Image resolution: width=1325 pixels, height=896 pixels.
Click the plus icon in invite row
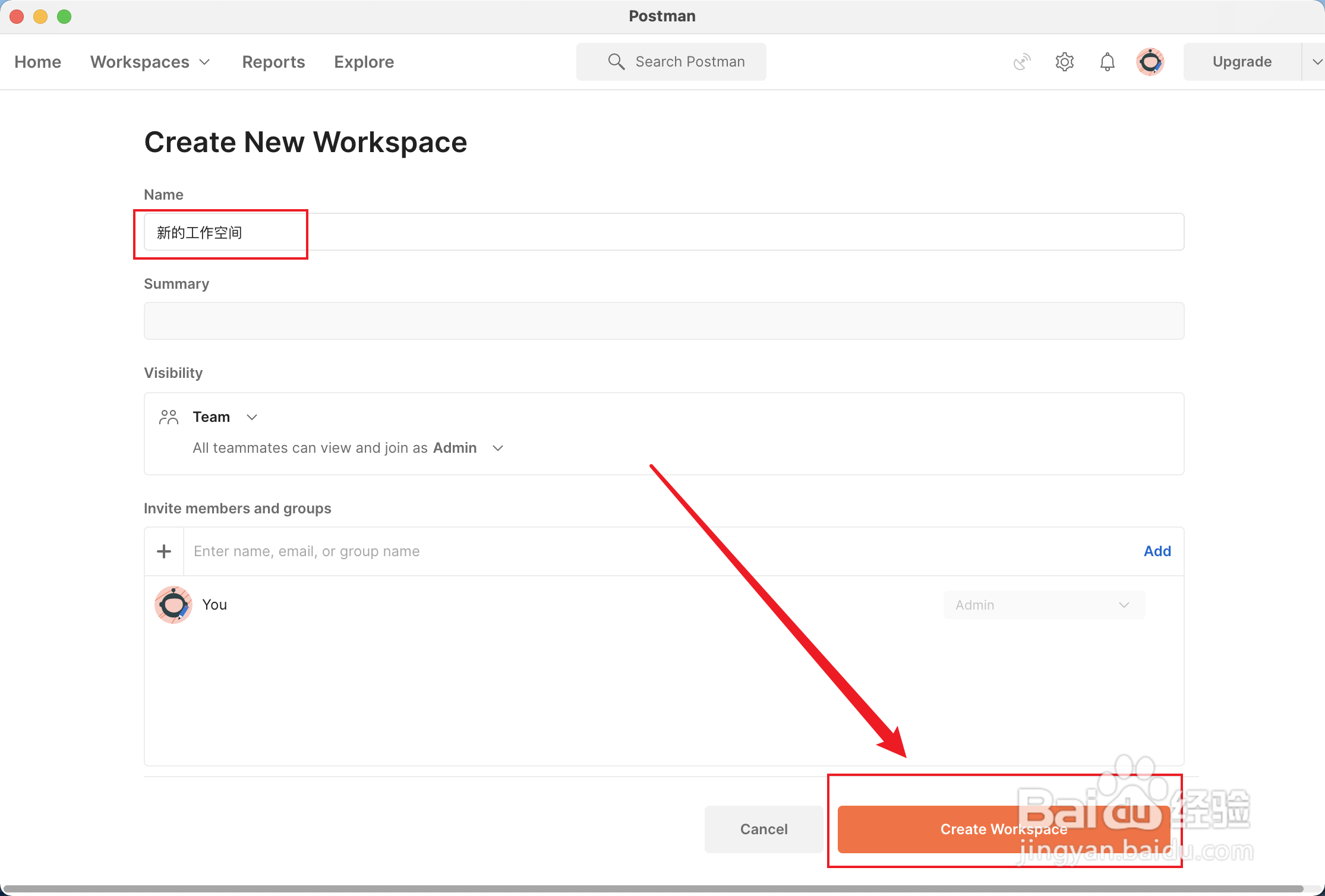point(164,551)
